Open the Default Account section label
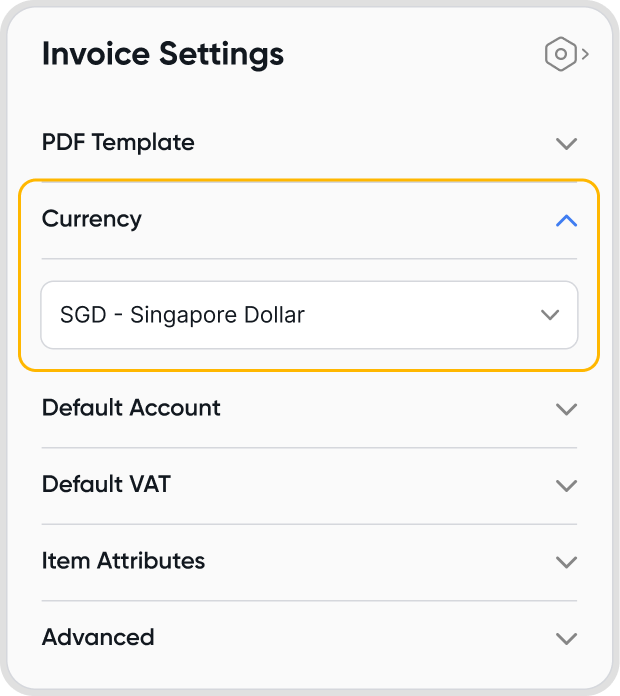Viewport: 620px width, 696px height. (131, 408)
